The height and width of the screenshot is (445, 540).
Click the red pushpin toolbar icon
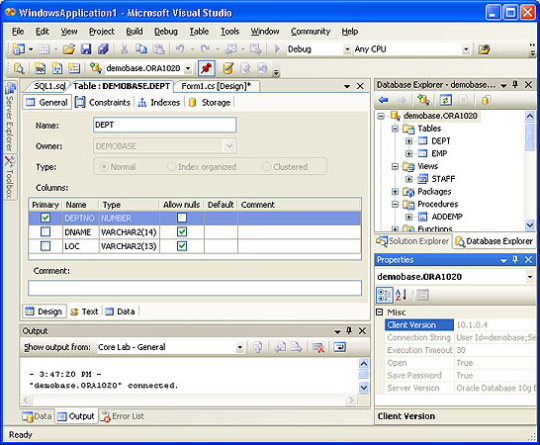pos(207,68)
